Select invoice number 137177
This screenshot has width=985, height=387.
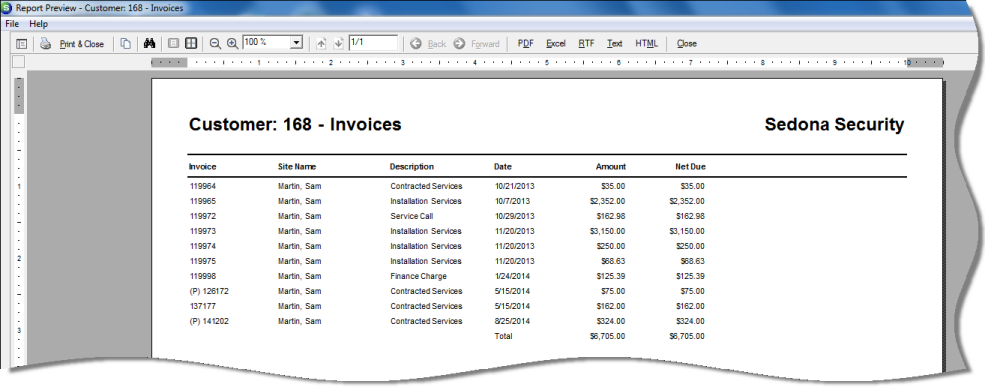coord(202,307)
